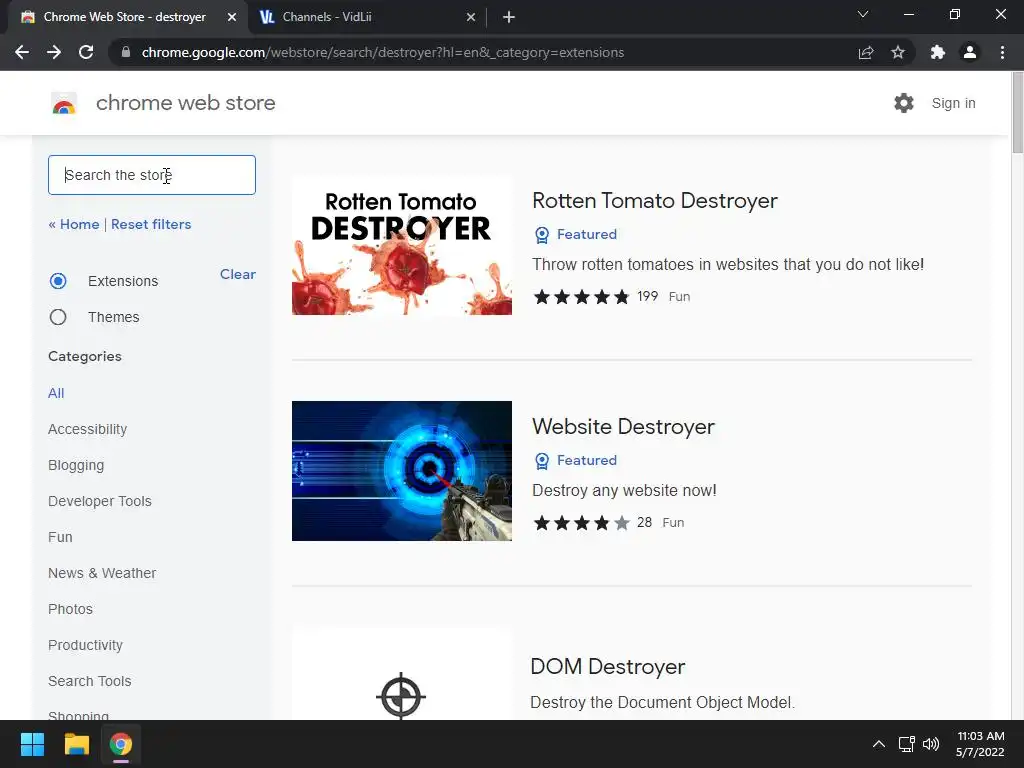Select the Extensions radio button

click(x=58, y=281)
